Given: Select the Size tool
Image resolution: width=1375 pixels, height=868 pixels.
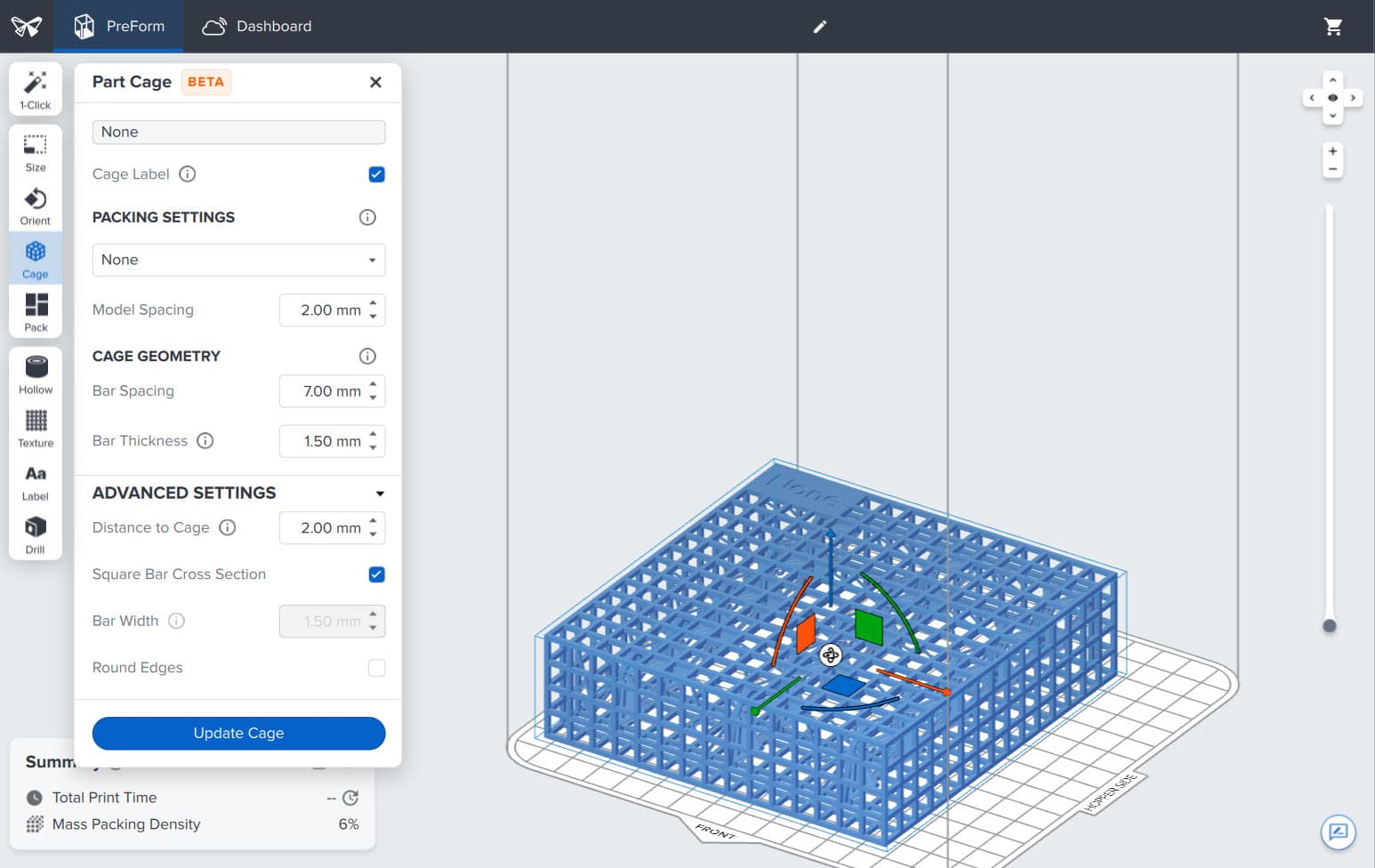Looking at the screenshot, I should tap(36, 152).
